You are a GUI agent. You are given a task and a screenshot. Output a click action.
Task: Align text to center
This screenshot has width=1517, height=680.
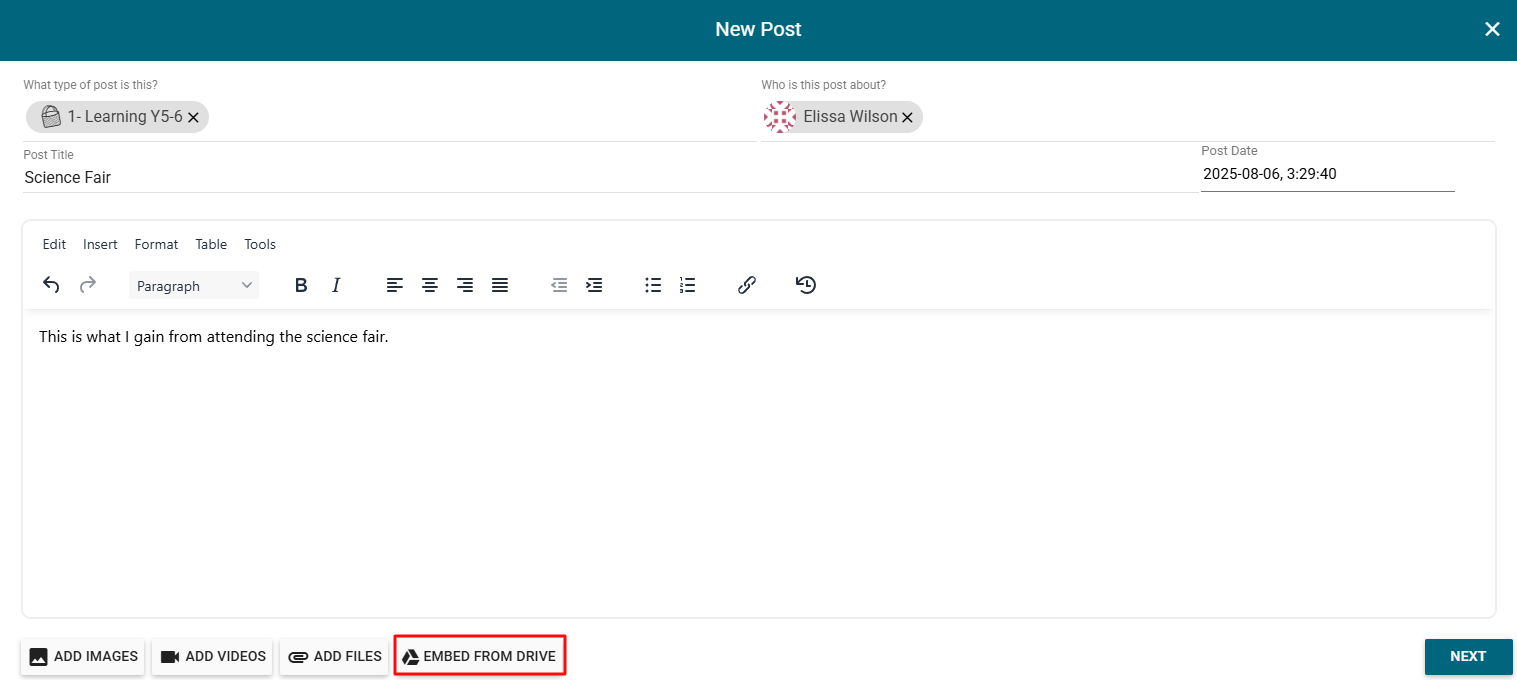[x=430, y=285]
